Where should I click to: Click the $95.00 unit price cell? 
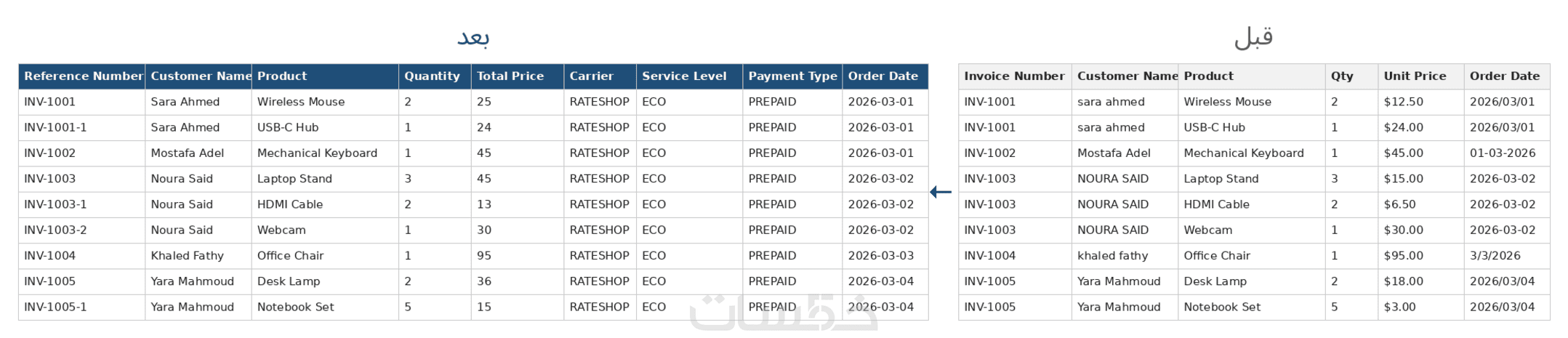pos(1421,256)
